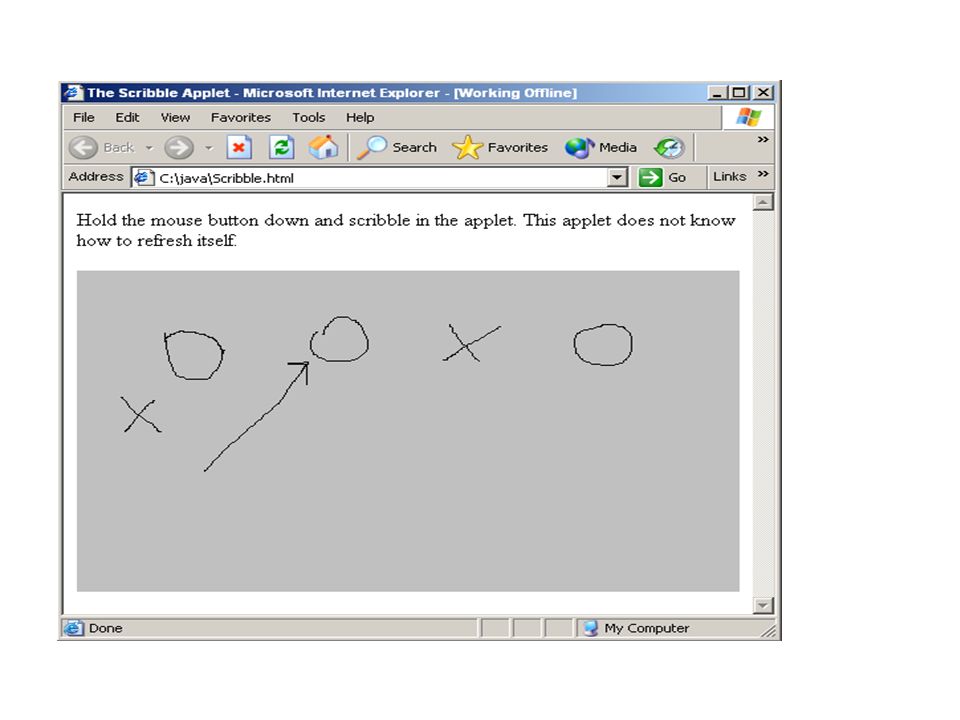
Task: Expand the Links bar chevron
Action: pyautogui.click(x=763, y=174)
